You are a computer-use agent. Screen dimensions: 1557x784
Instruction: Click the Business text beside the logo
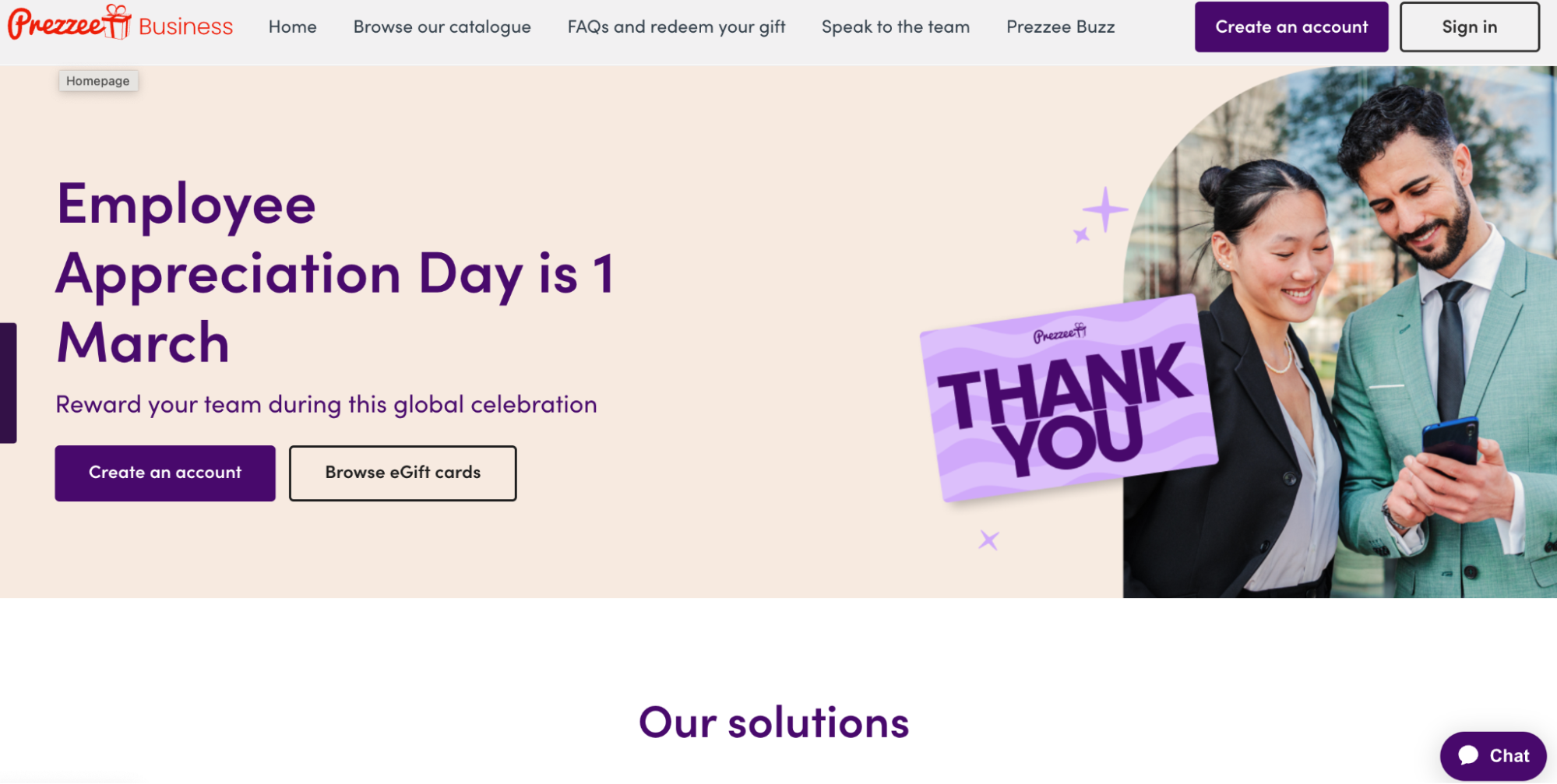(185, 26)
